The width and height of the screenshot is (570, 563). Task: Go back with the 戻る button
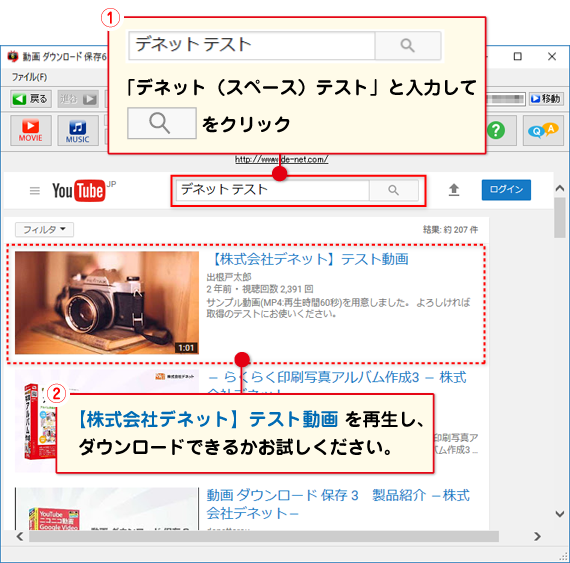click(x=31, y=98)
